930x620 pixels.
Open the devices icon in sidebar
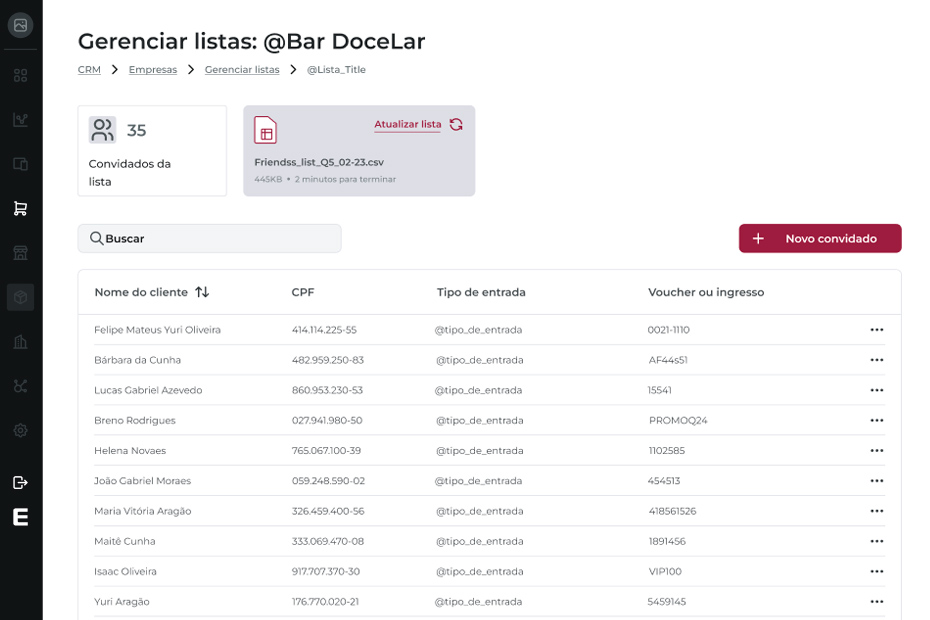pyautogui.click(x=20, y=164)
